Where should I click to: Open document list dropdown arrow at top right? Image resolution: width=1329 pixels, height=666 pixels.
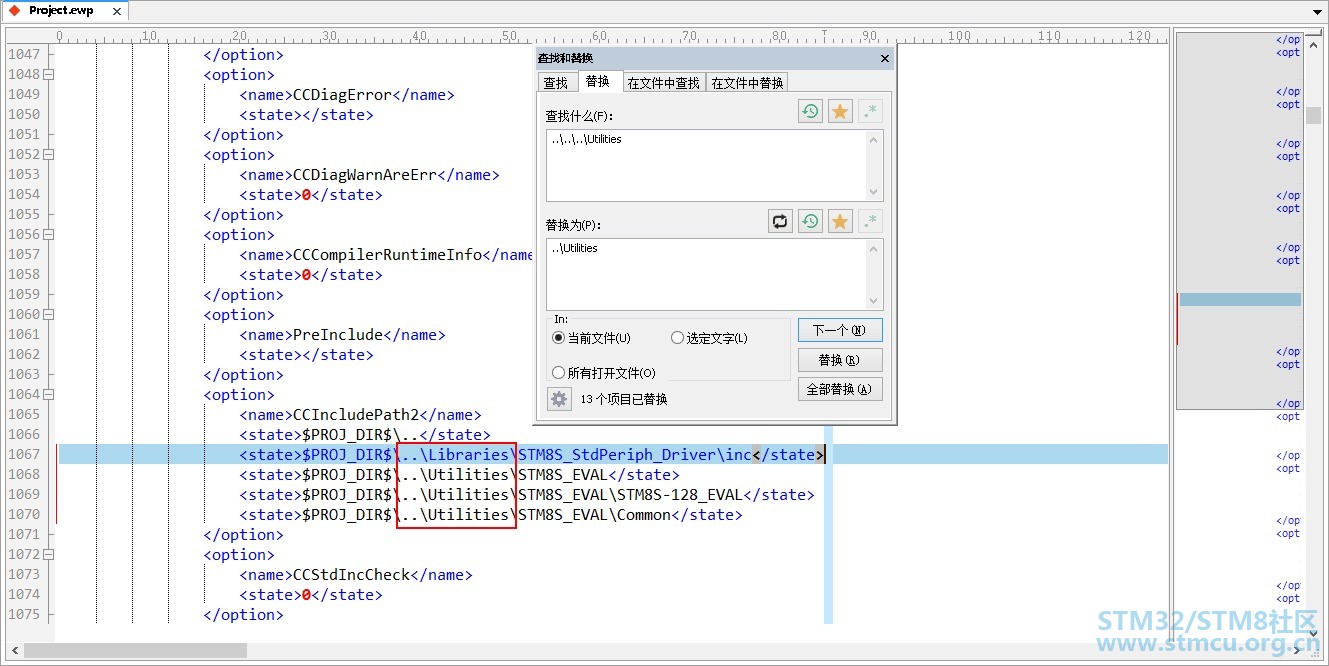pyautogui.click(x=1317, y=12)
